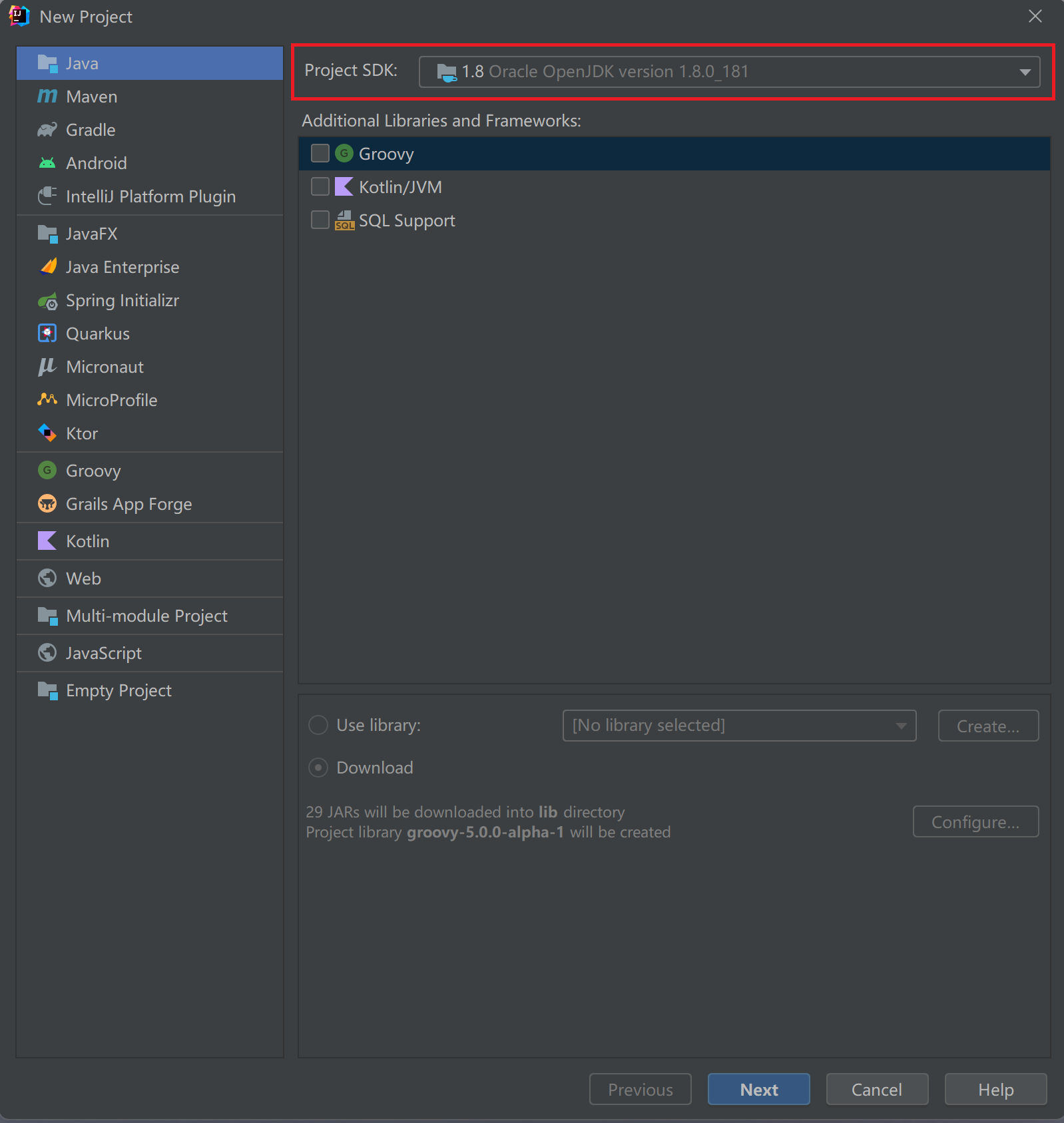Click the Quarkus icon
The height and width of the screenshot is (1123, 1064).
point(47,334)
